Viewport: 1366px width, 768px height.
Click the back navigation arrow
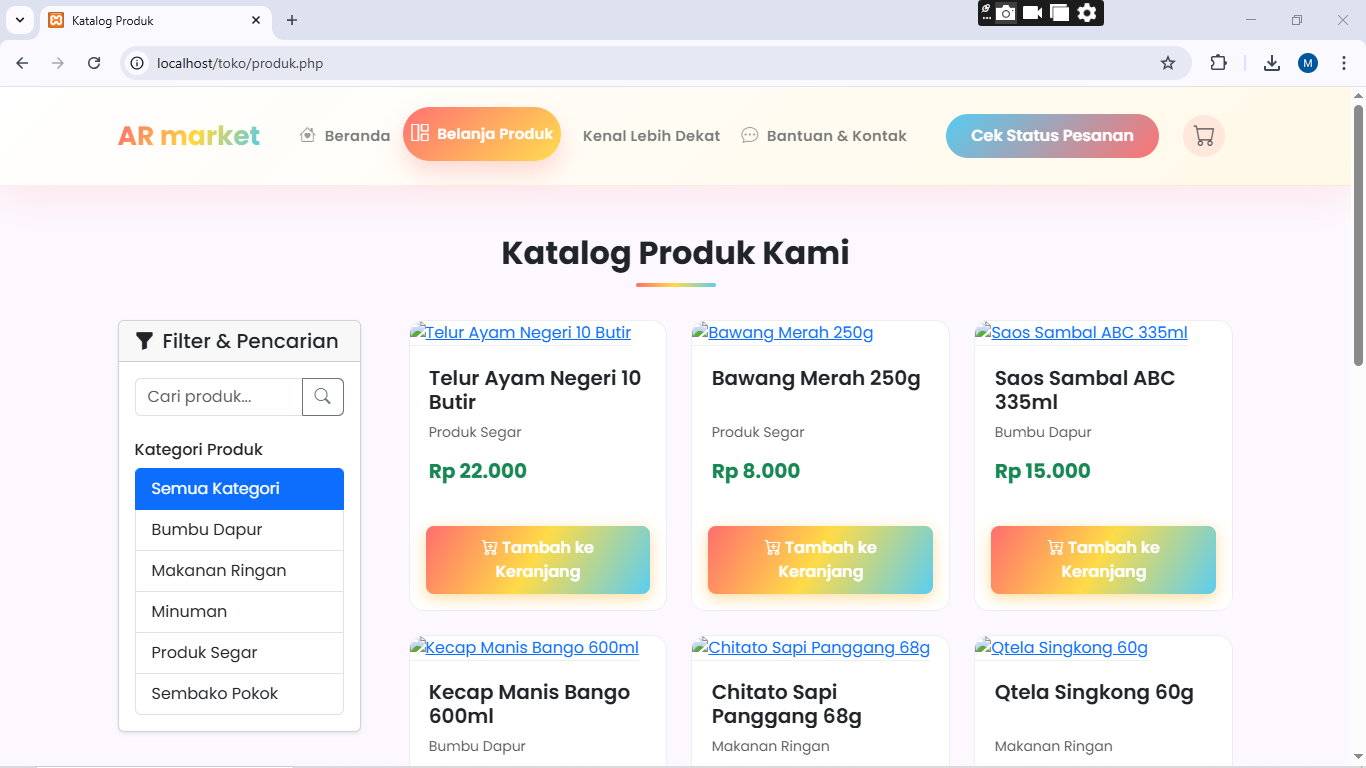pos(22,63)
